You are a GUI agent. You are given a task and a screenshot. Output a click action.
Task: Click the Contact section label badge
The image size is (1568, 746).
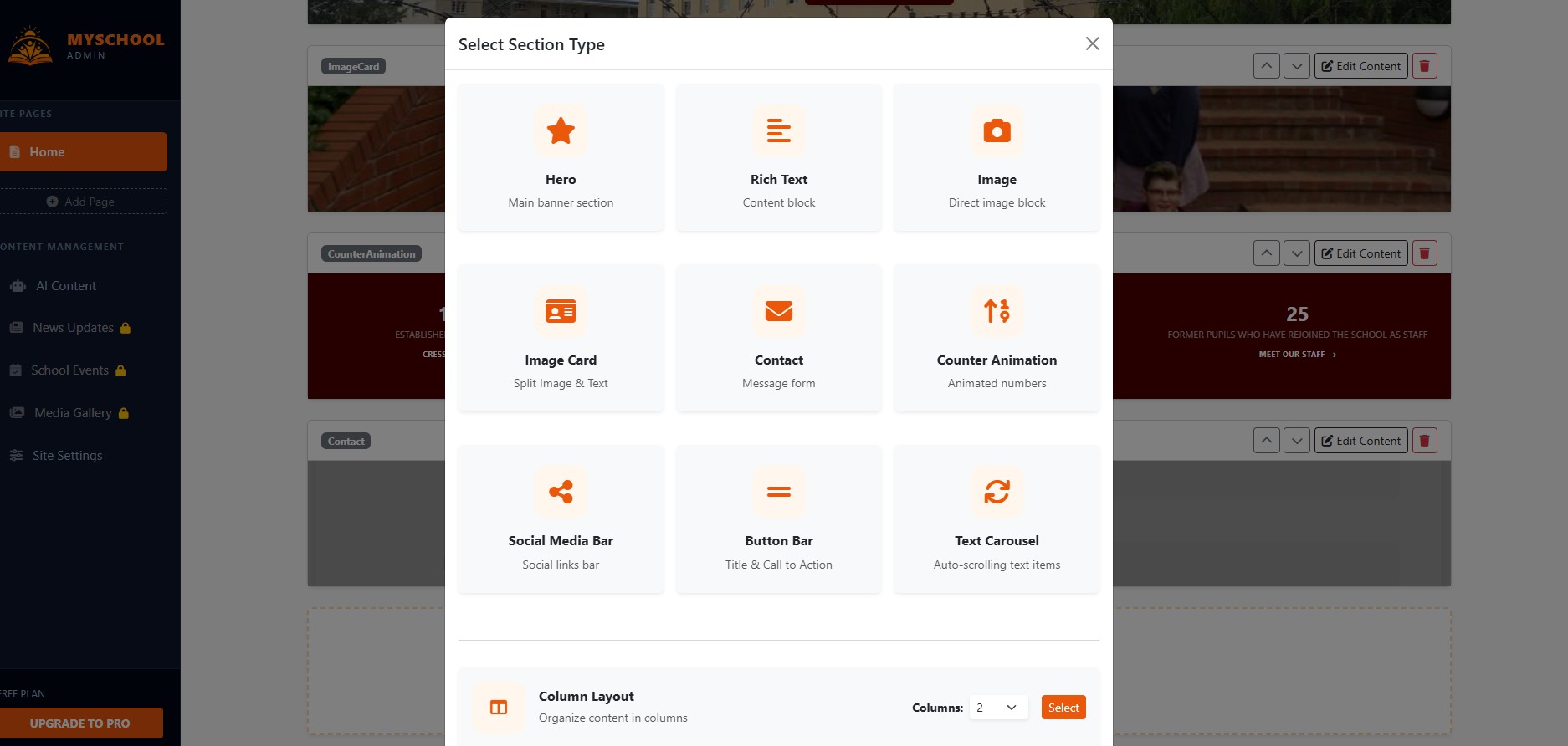click(x=346, y=442)
